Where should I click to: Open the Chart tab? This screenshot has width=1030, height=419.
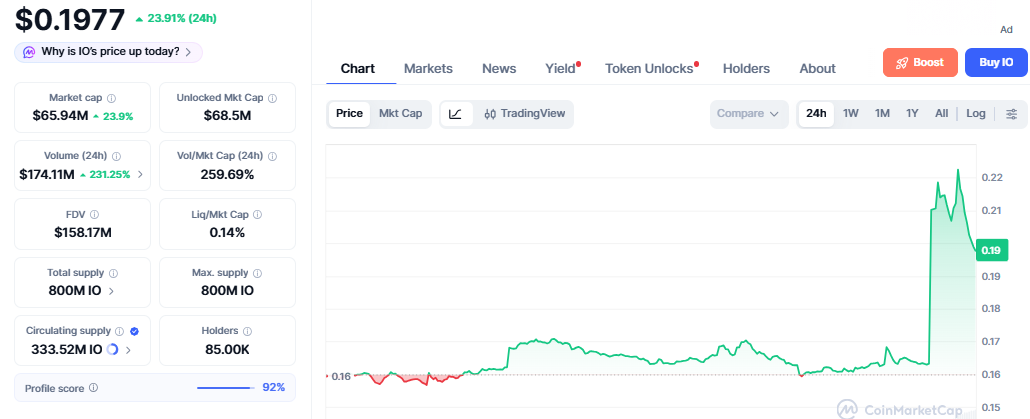(358, 68)
